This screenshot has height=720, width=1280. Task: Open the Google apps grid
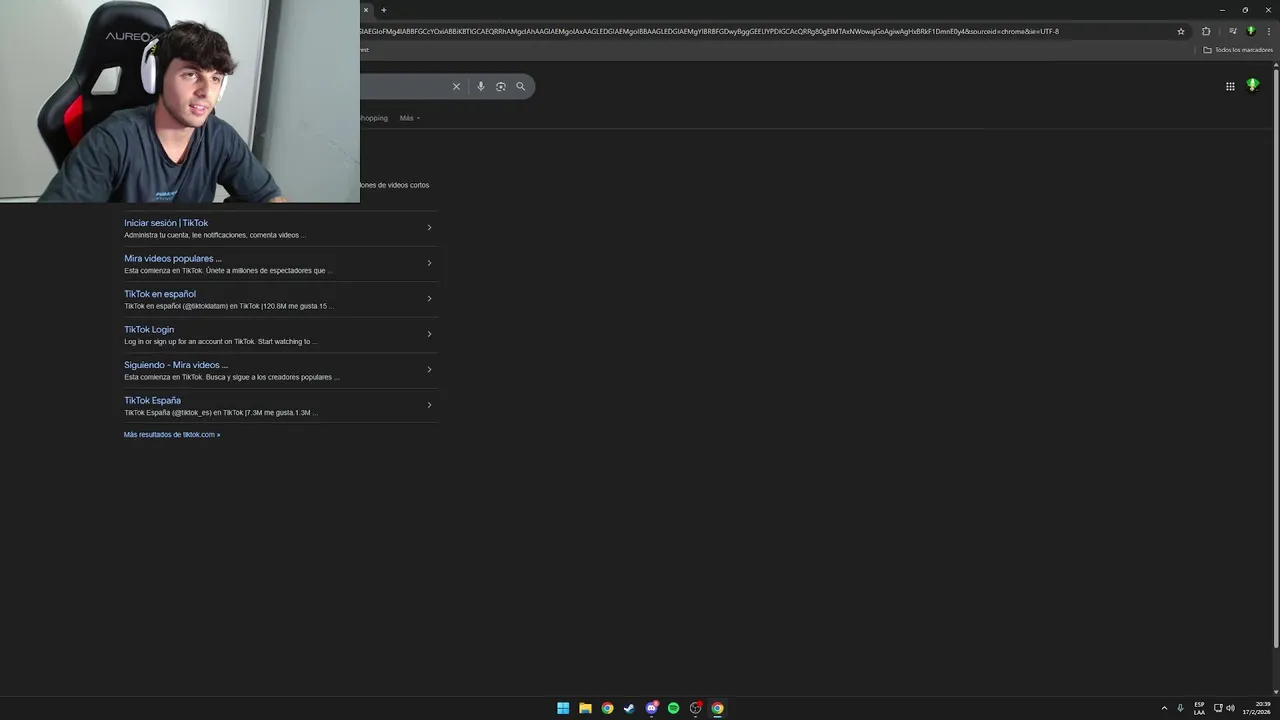(x=1230, y=86)
